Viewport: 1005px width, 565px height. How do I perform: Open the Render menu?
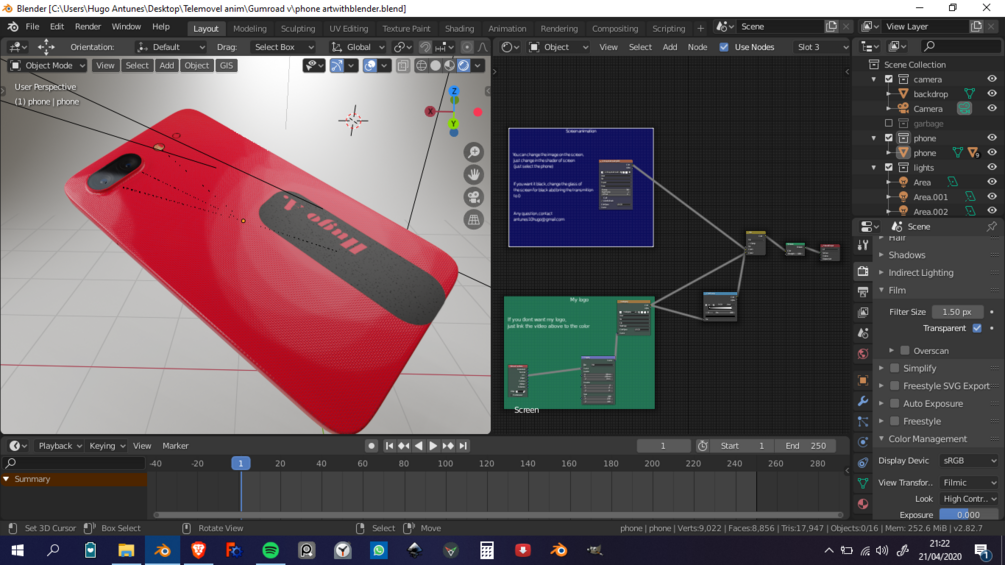88,26
